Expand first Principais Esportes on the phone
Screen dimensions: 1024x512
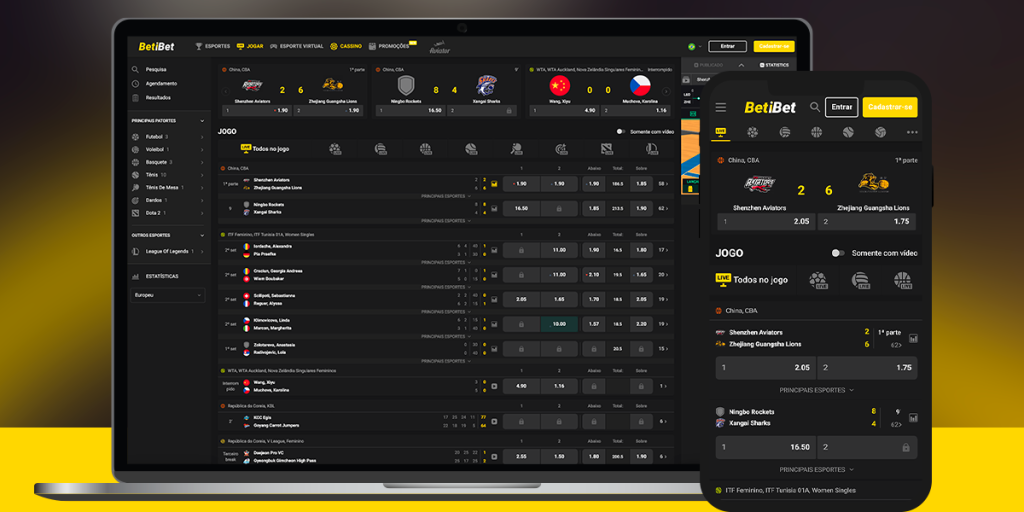pyautogui.click(x=816, y=390)
